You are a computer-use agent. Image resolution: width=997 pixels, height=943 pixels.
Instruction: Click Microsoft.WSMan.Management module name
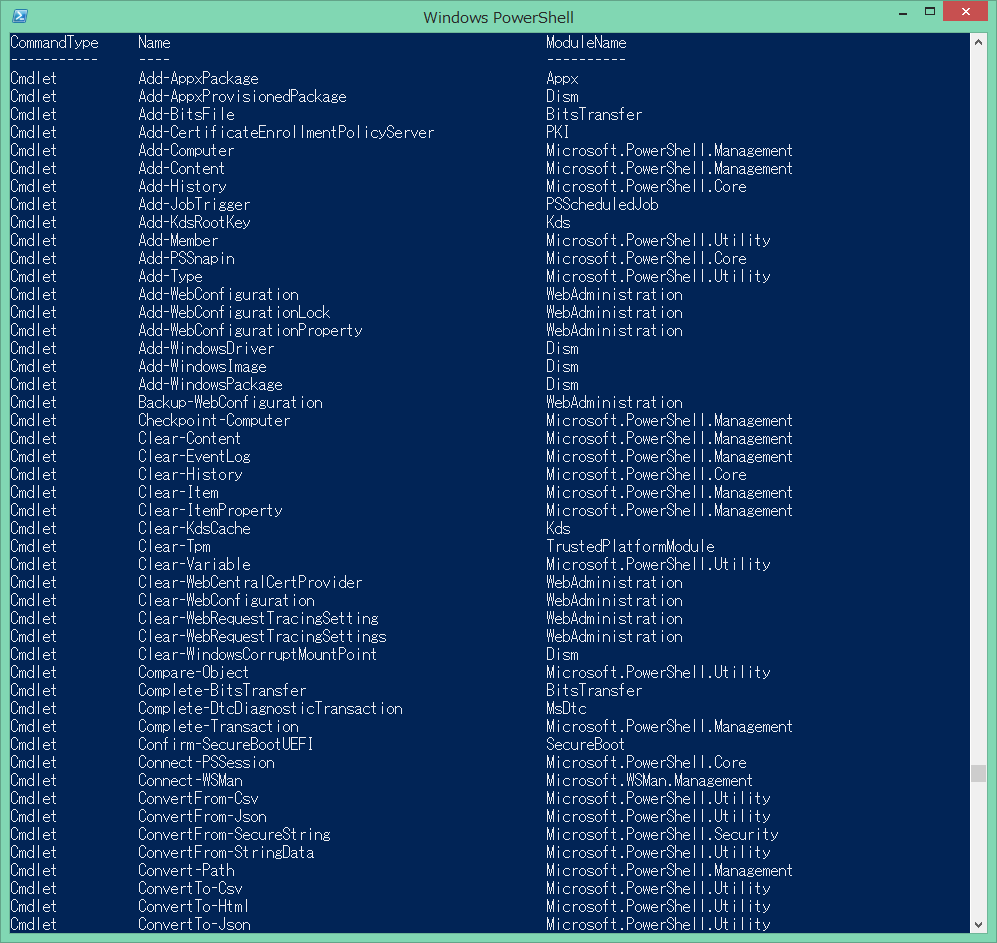tap(649, 781)
